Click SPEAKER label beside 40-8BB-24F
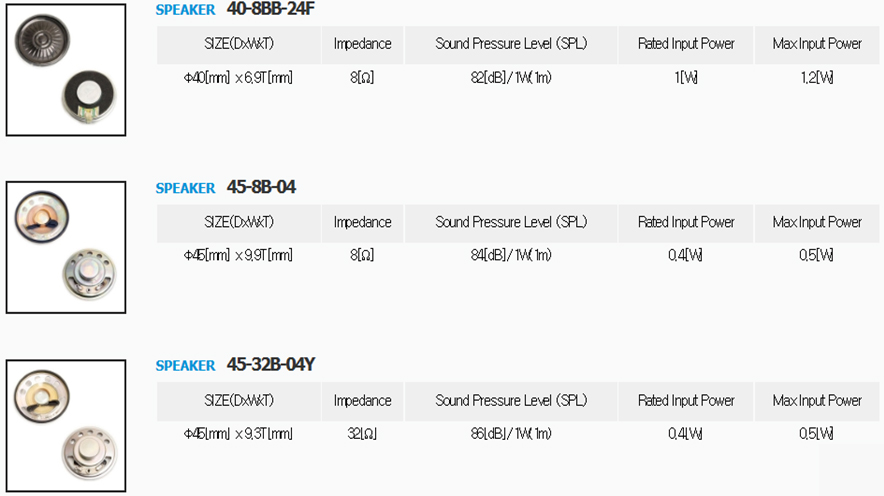 [x=185, y=10]
